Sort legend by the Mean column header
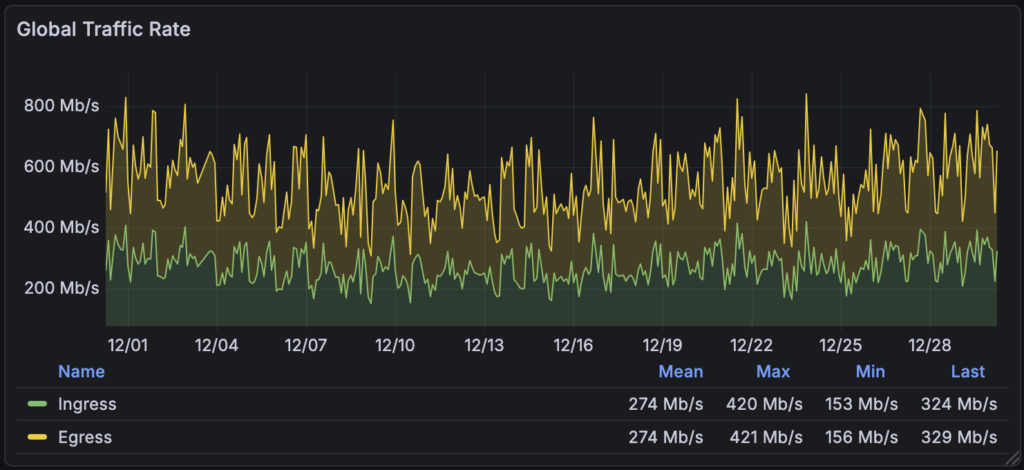Image resolution: width=1024 pixels, height=470 pixels. [x=680, y=372]
